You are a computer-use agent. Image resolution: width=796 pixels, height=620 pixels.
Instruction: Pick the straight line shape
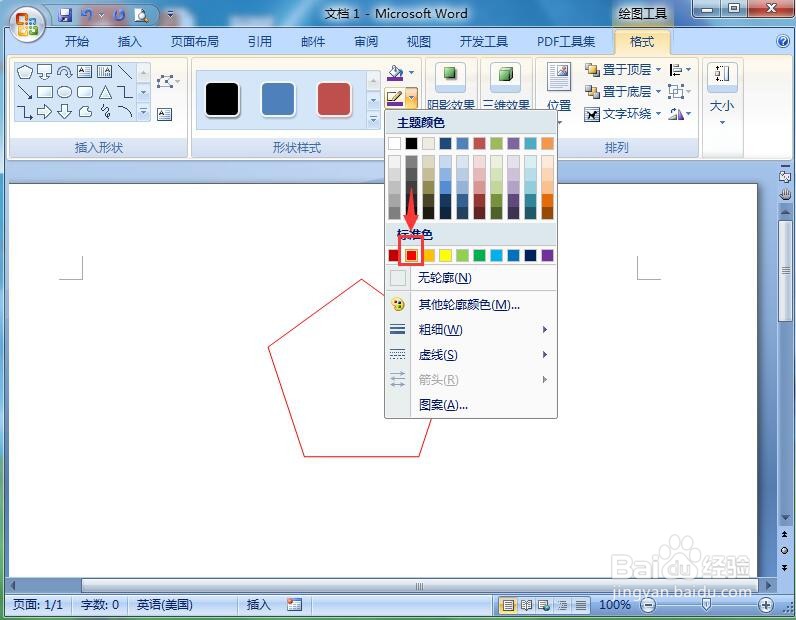(125, 72)
